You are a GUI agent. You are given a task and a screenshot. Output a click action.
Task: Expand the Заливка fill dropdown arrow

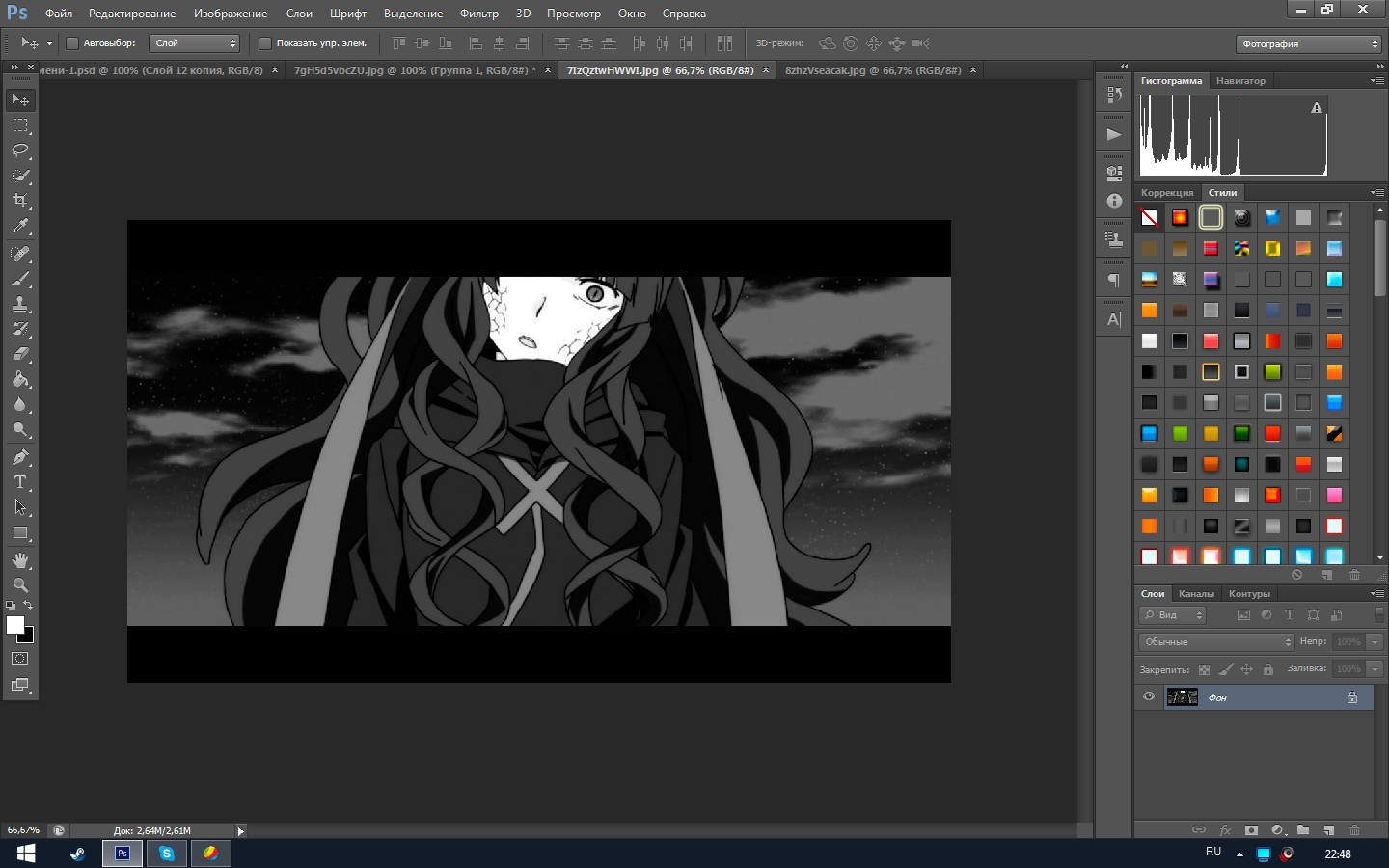coord(1375,669)
